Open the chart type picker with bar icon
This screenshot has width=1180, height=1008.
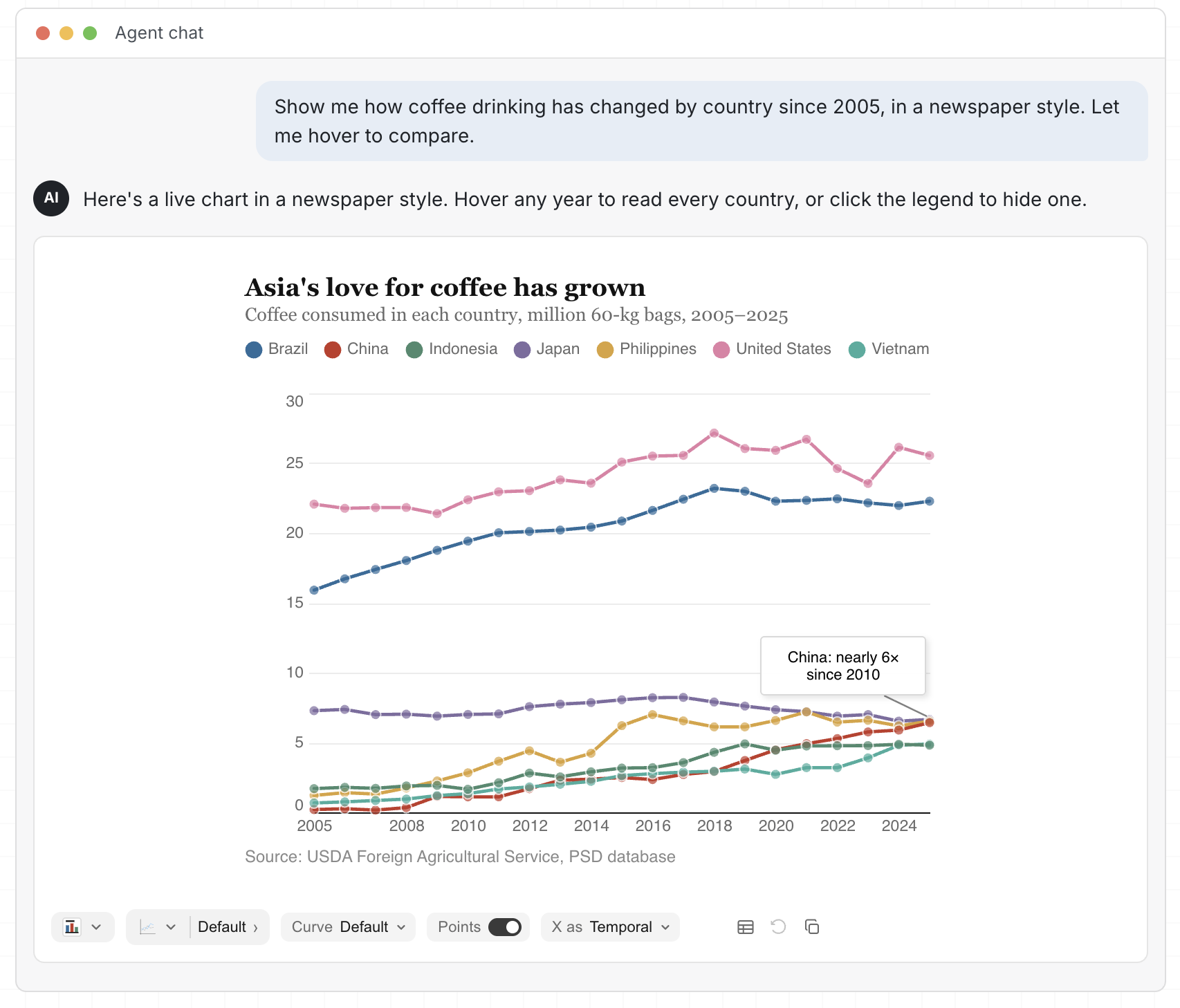click(x=82, y=927)
